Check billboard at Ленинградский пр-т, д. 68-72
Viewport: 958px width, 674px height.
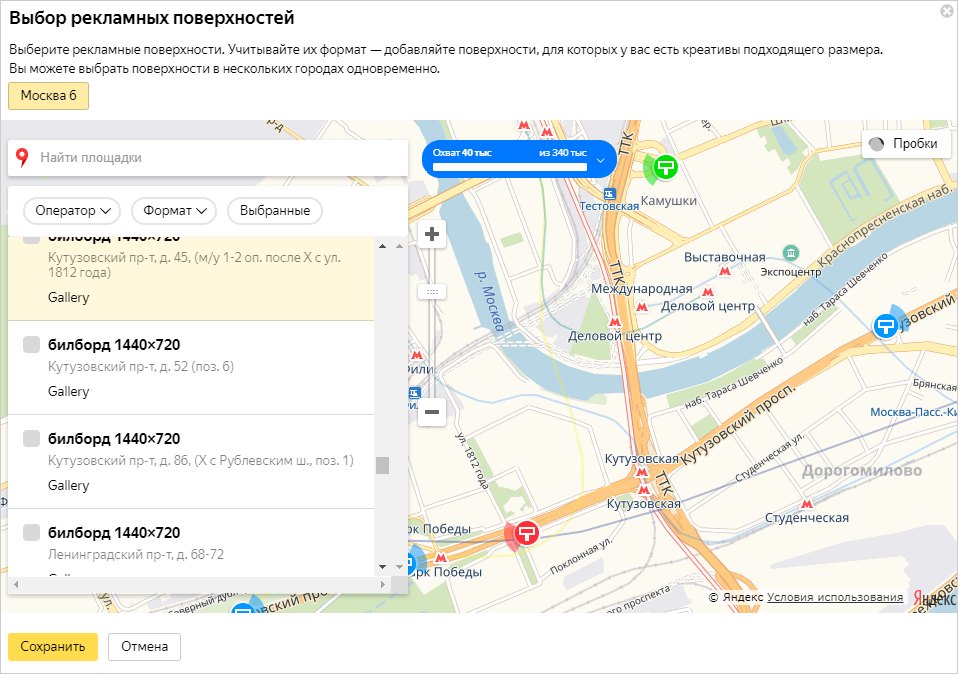click(31, 532)
